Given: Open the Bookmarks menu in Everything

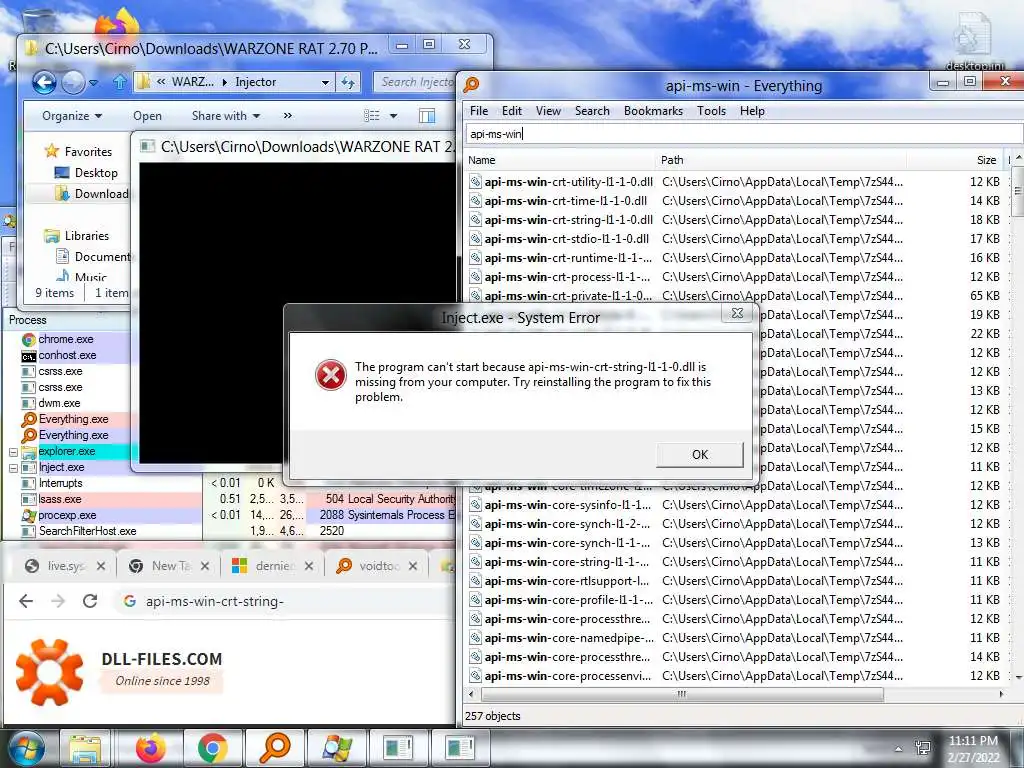Looking at the screenshot, I should tap(653, 111).
